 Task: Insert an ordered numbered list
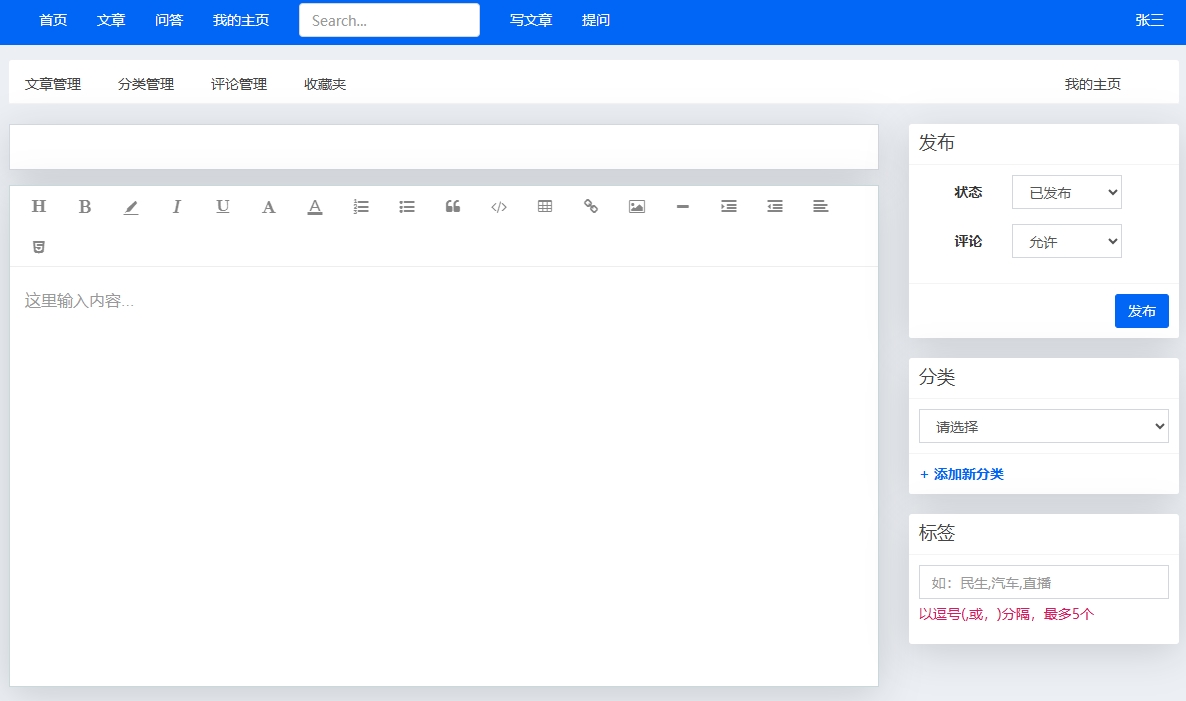point(361,206)
